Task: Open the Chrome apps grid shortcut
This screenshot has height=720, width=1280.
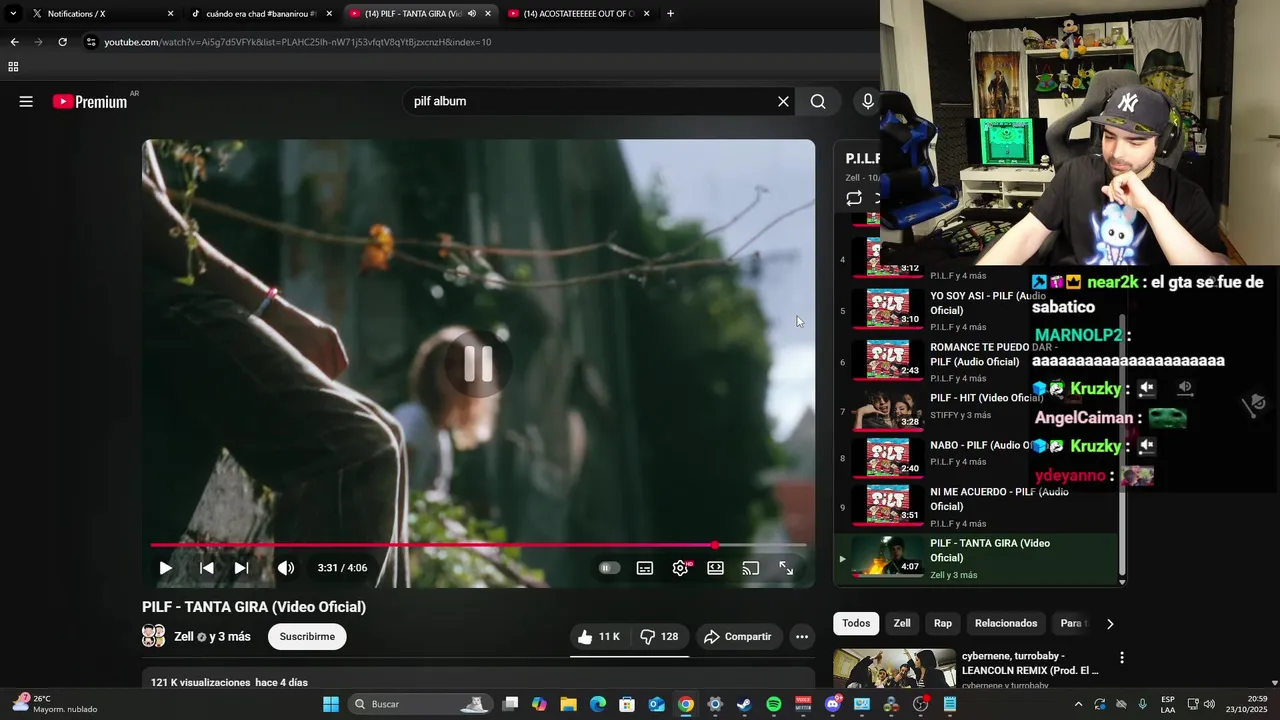Action: 13,67
